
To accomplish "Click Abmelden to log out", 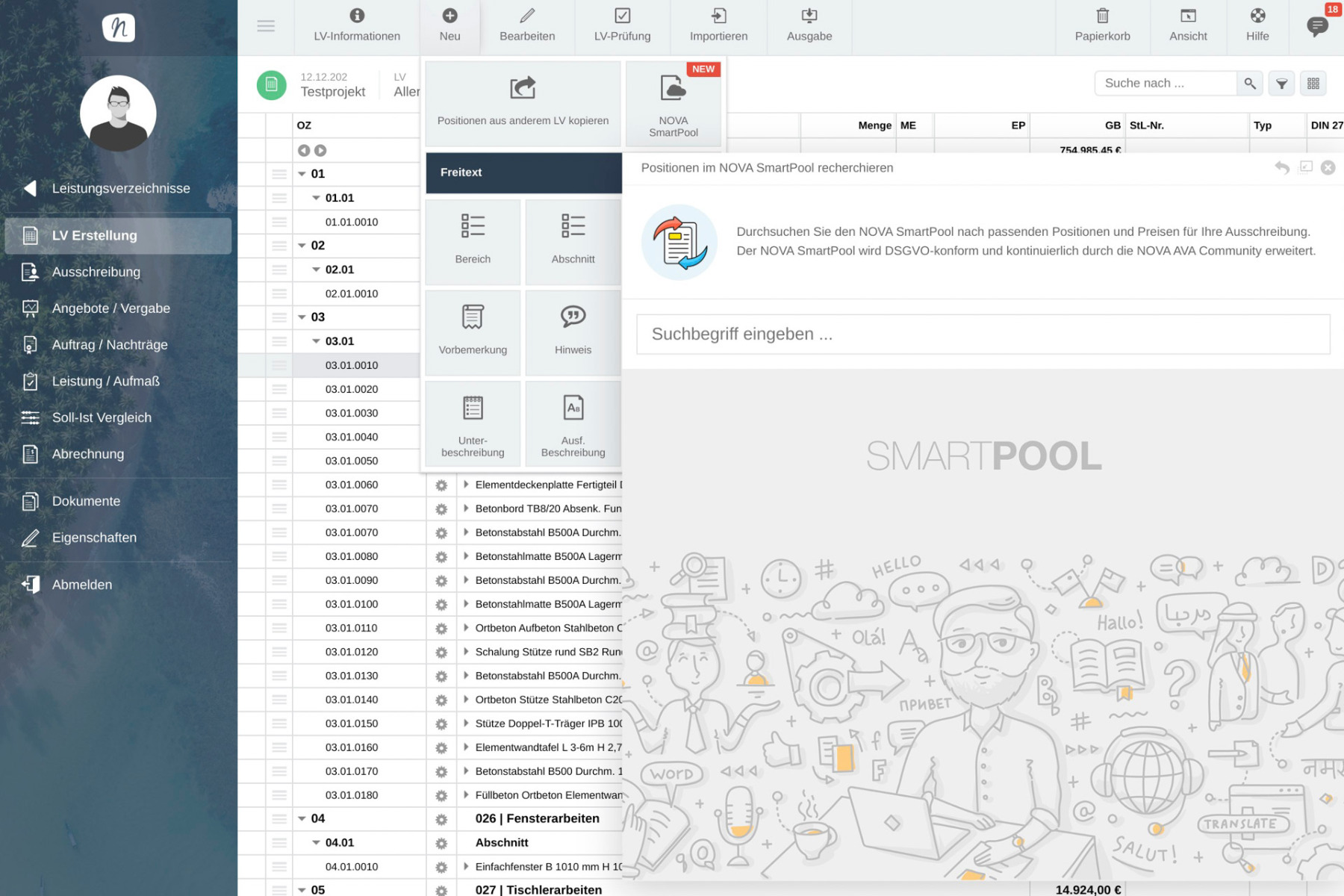I will click(81, 585).
